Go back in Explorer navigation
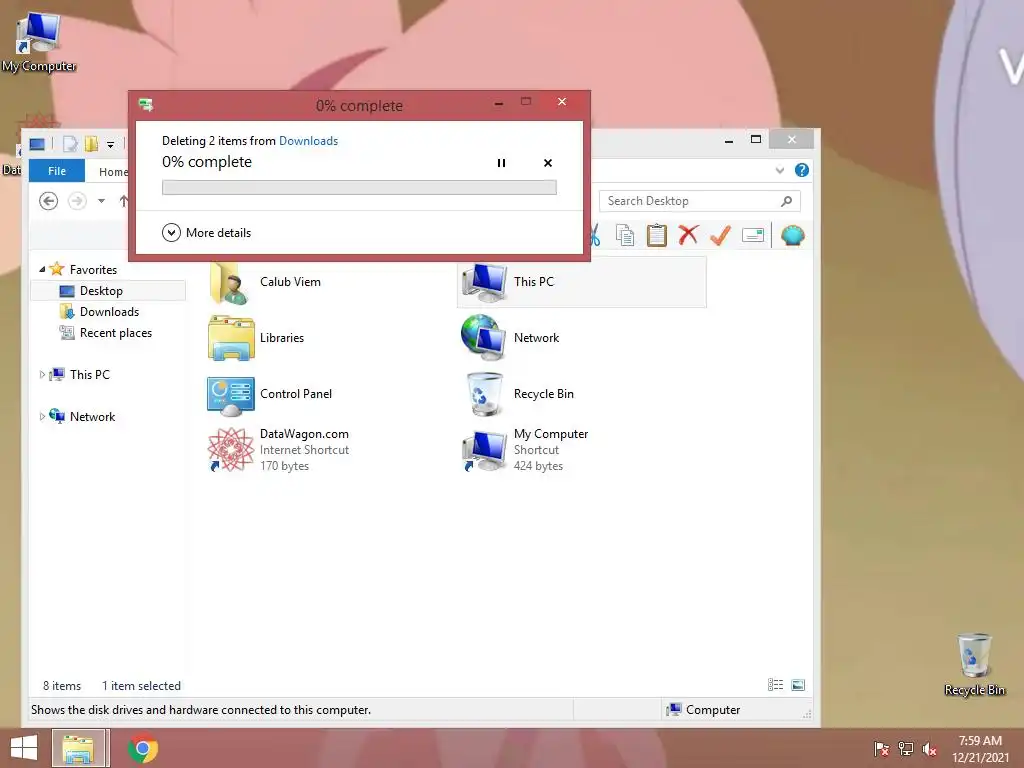The width and height of the screenshot is (1024, 768). [x=48, y=200]
